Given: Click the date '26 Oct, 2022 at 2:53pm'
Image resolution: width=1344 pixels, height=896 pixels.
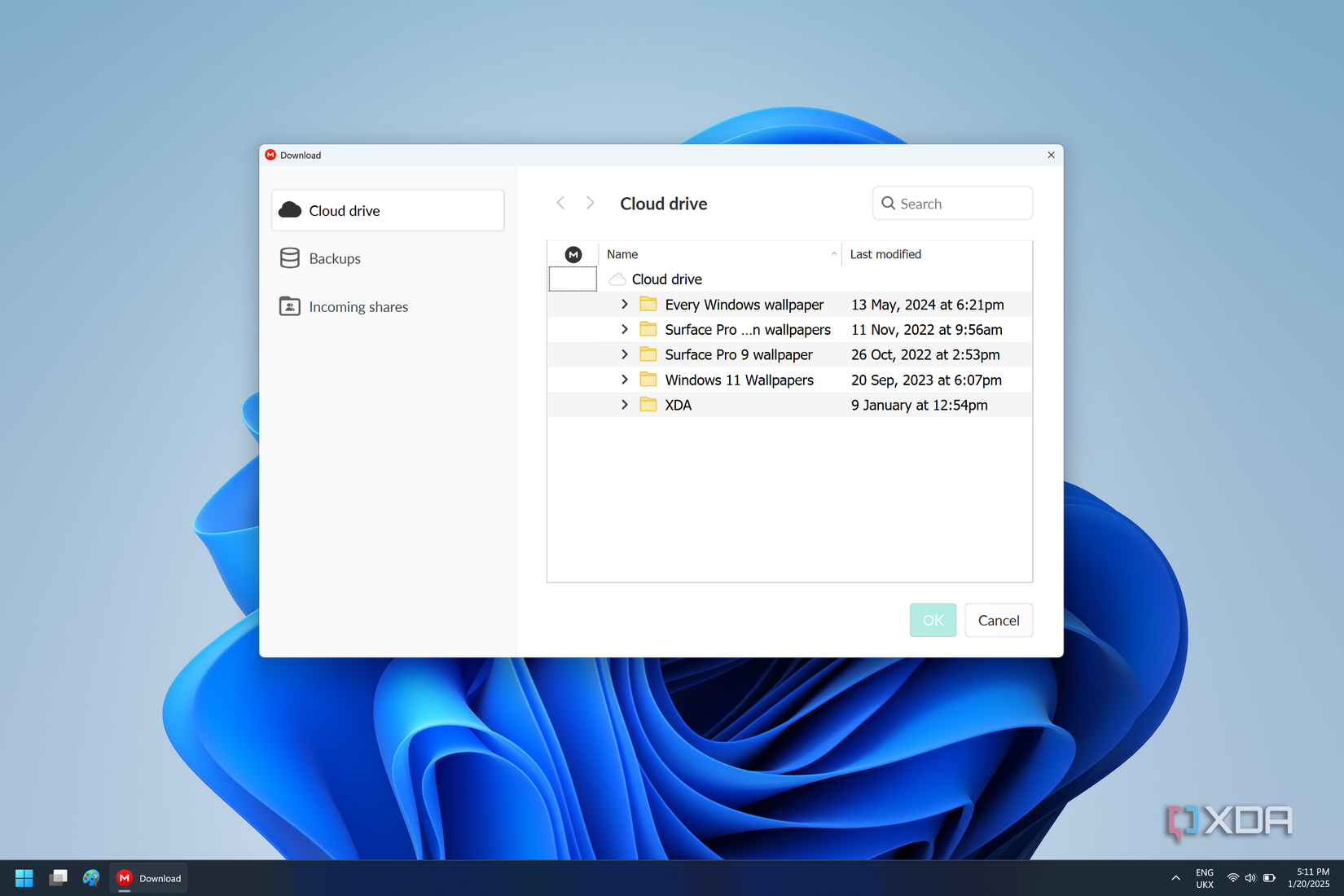Looking at the screenshot, I should point(925,355).
